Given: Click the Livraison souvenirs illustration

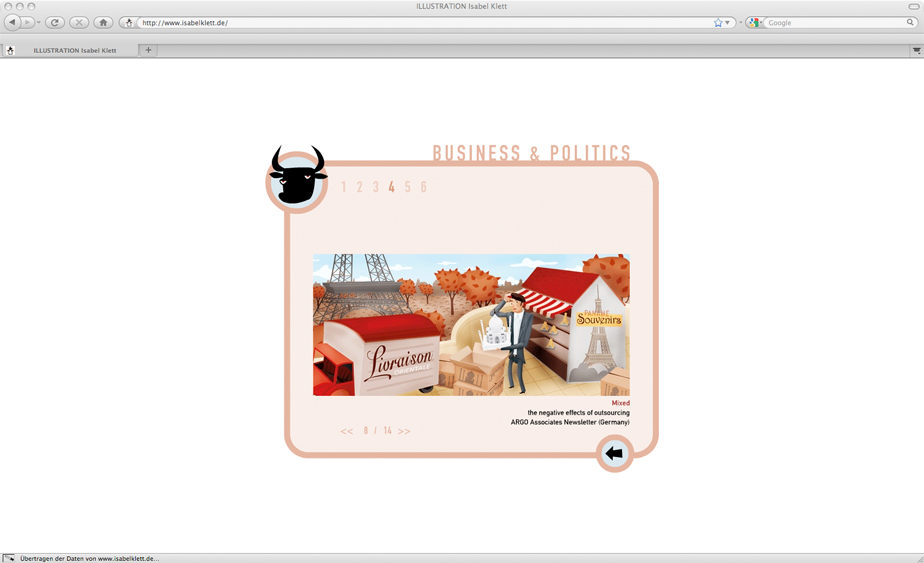Looking at the screenshot, I should (471, 324).
